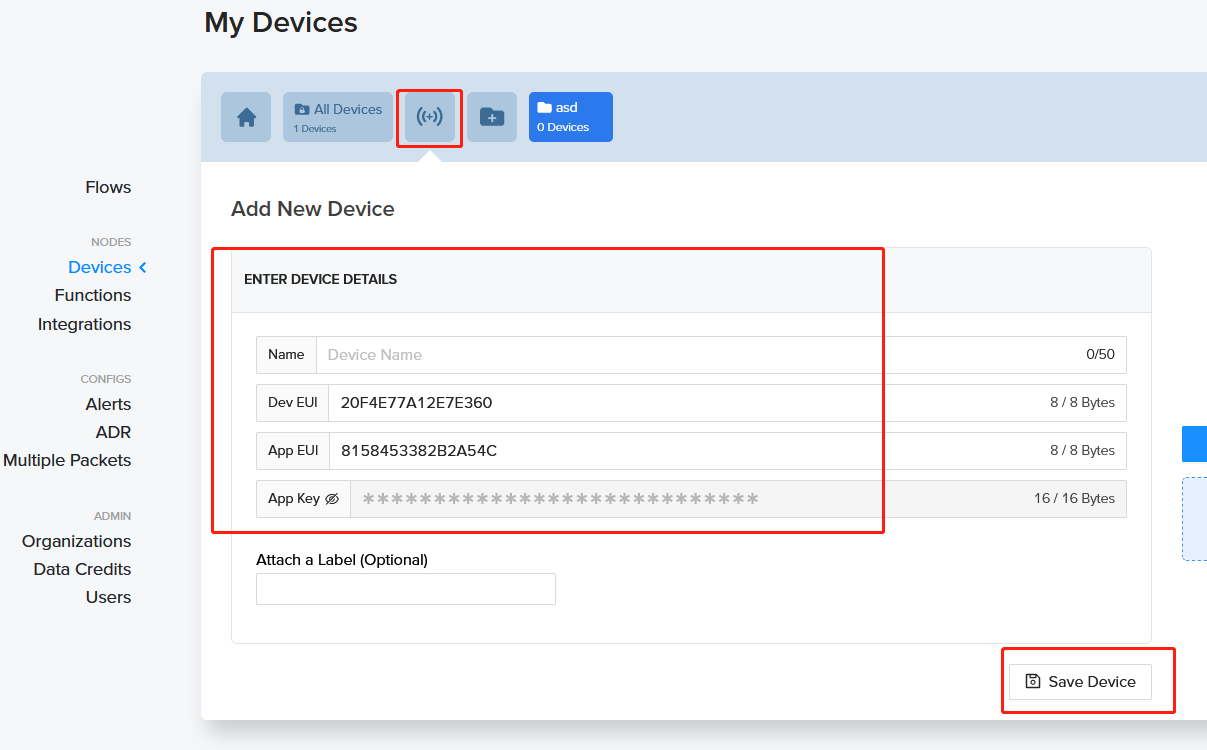Click the chevron beside Devices

[143, 267]
